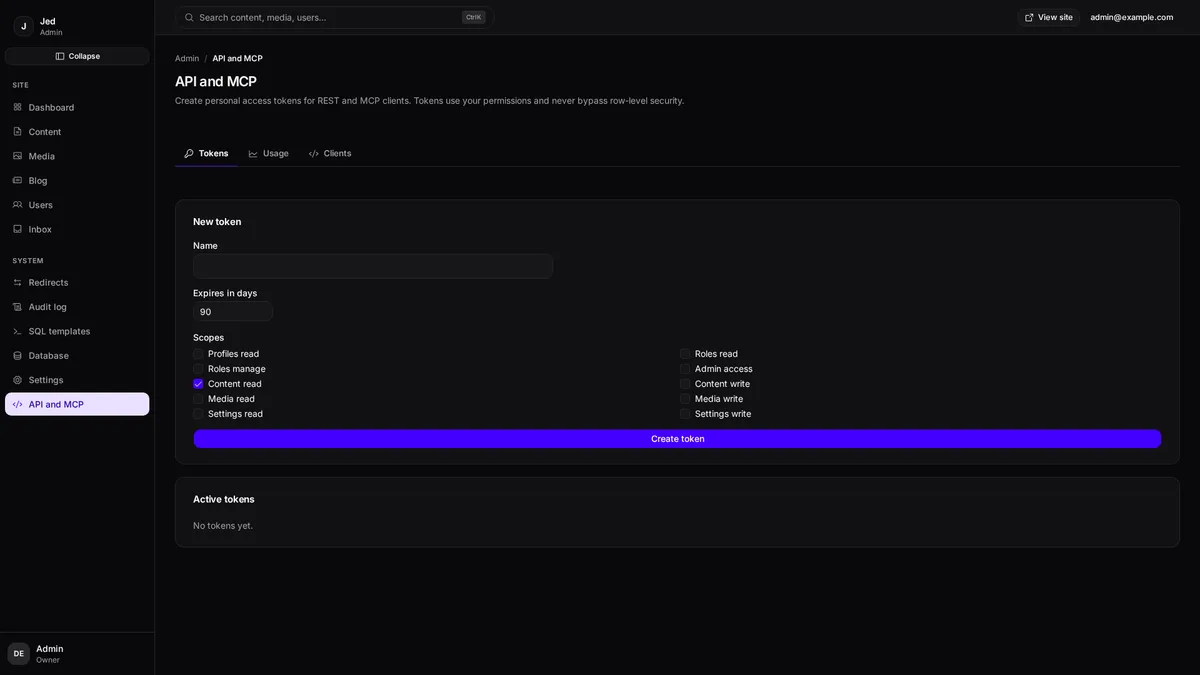Screen dimensions: 1200x675
Task: Uncheck the Content read scope
Action: (x=198, y=384)
